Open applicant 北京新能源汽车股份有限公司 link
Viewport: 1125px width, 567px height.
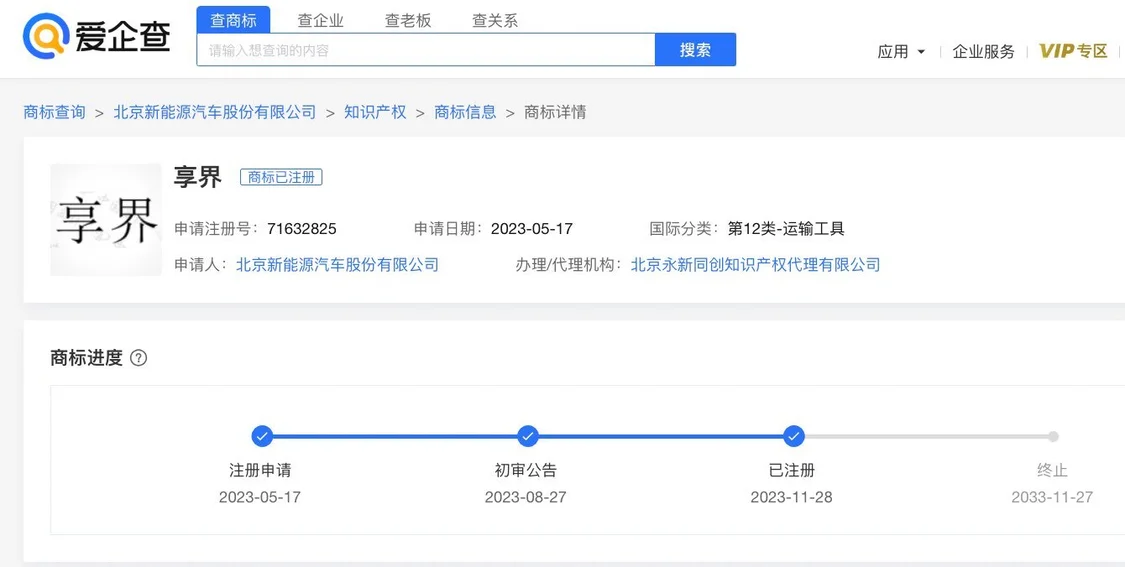(337, 265)
